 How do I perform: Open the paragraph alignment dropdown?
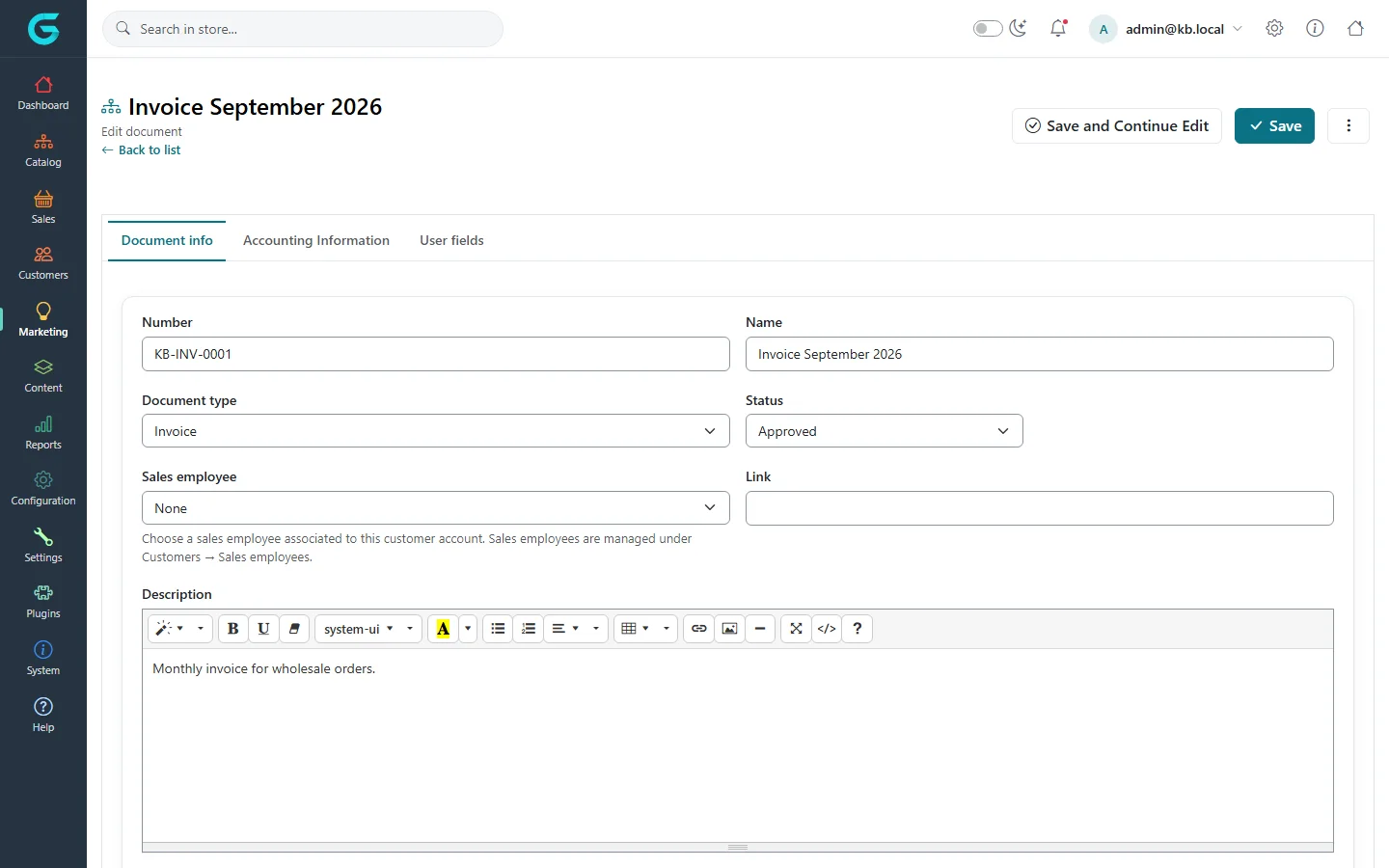pyautogui.click(x=576, y=629)
